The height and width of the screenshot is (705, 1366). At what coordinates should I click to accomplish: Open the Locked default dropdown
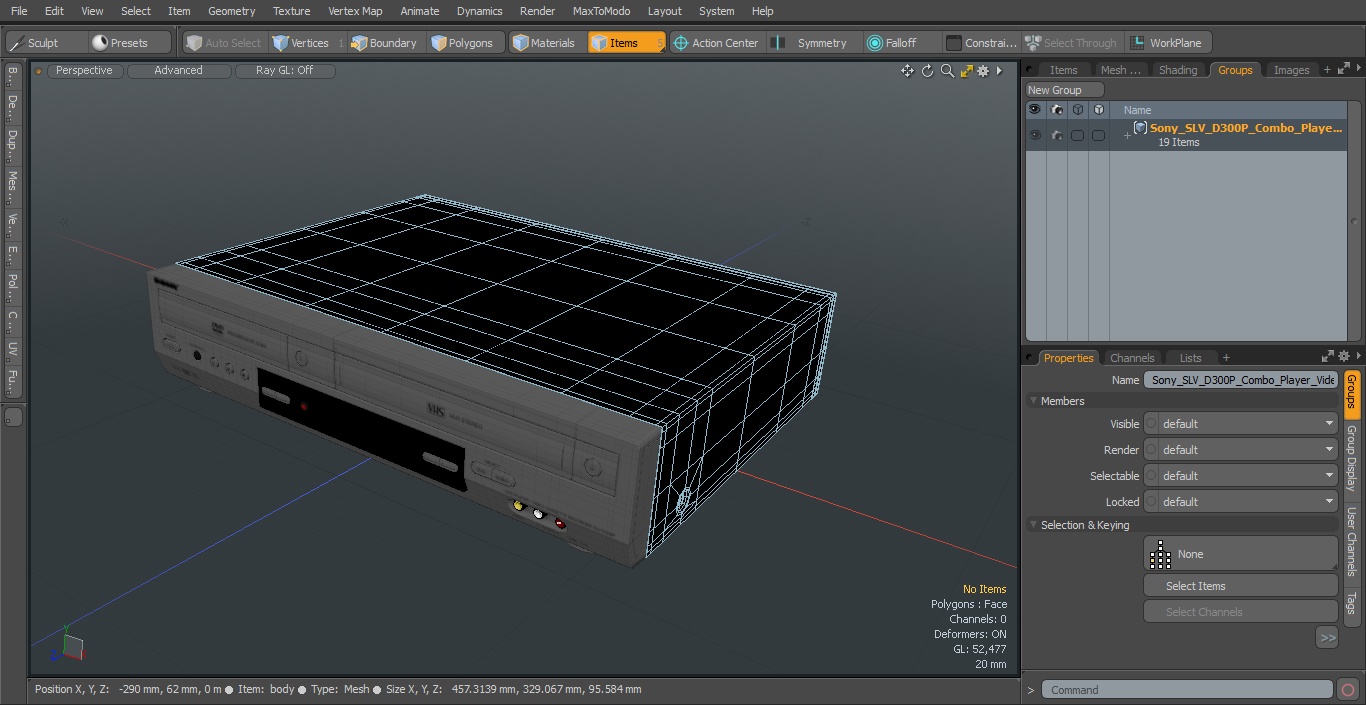[x=1248, y=502]
